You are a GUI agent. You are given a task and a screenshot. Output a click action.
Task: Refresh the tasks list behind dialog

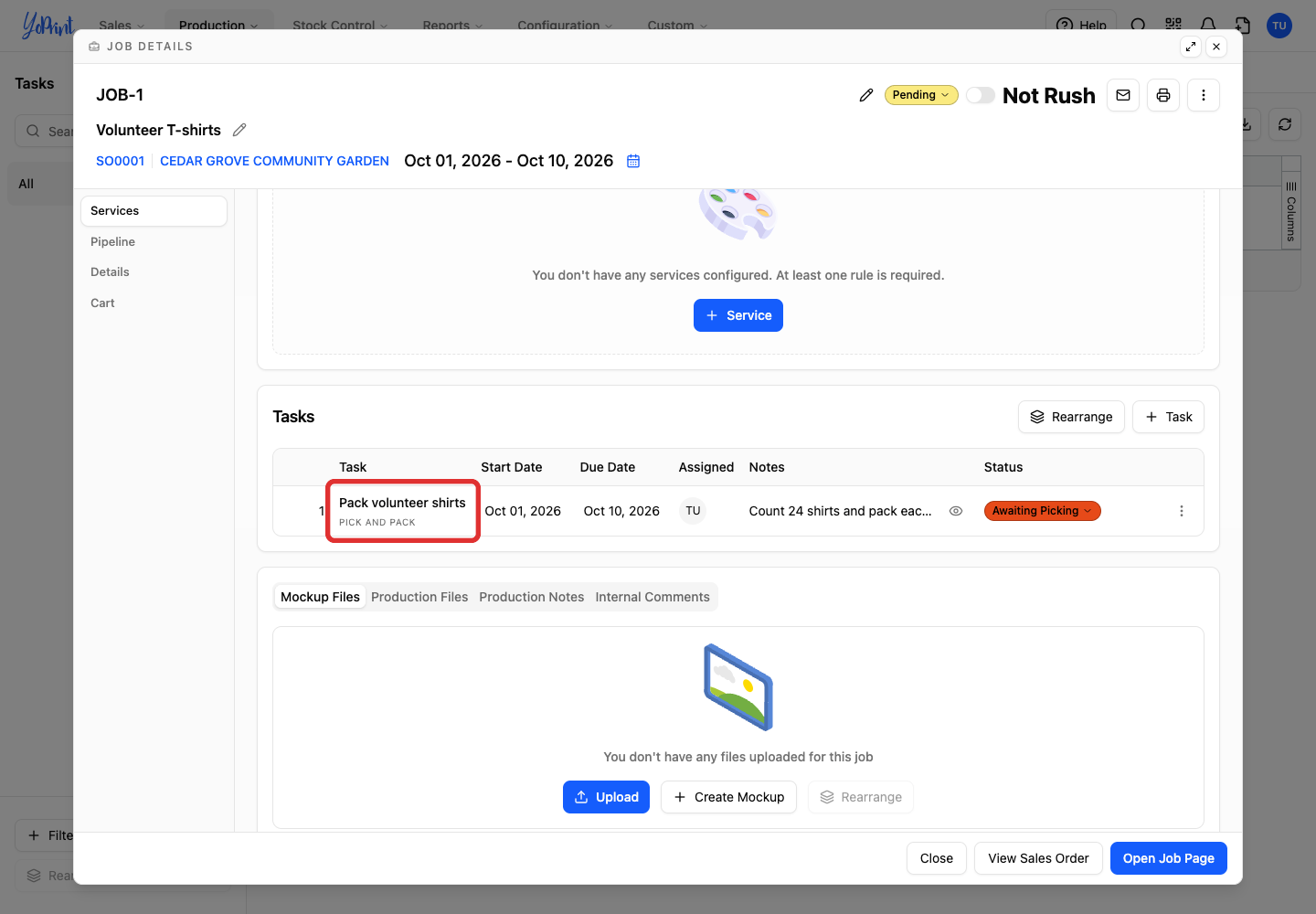1285,124
